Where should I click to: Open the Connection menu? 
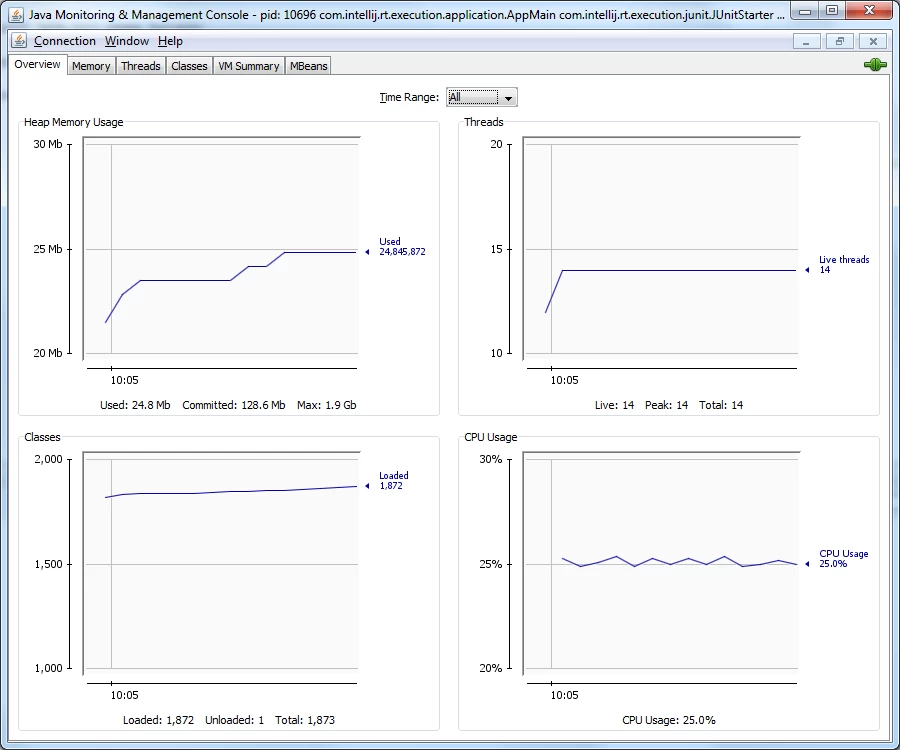[x=65, y=41]
